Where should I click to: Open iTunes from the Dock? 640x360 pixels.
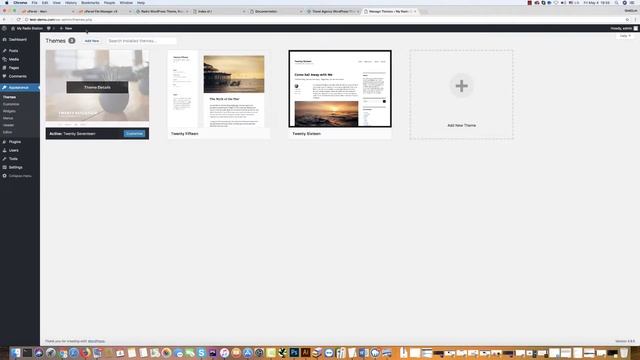pyautogui.click(x=224, y=352)
